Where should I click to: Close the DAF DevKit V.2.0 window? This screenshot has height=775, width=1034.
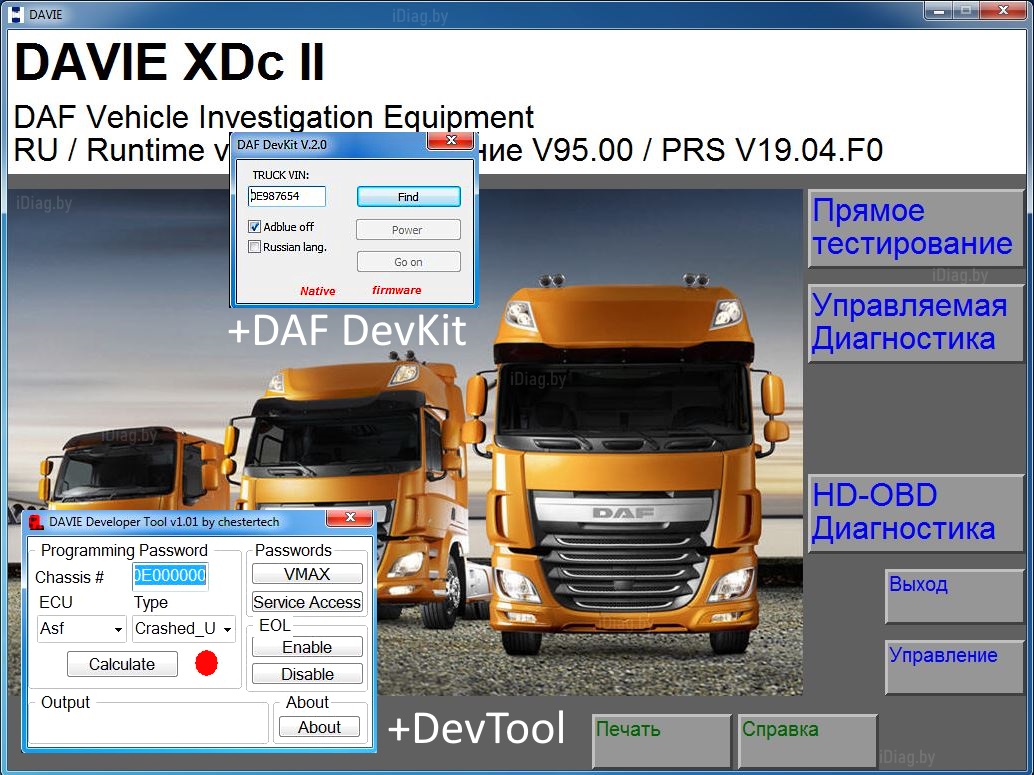click(451, 140)
